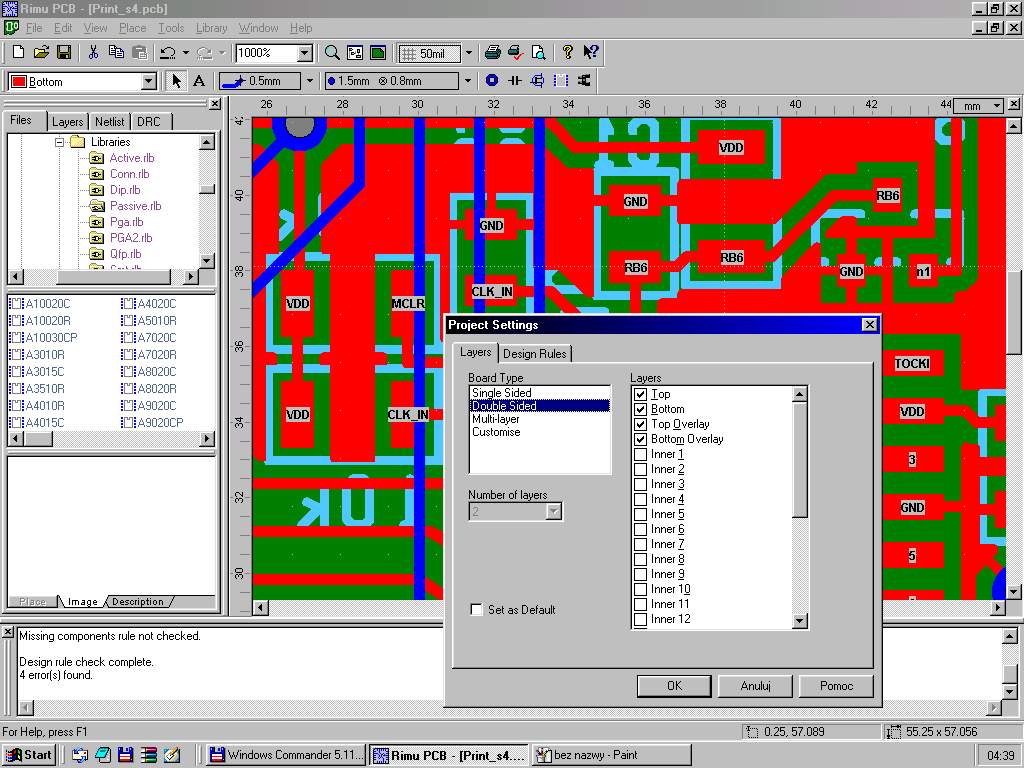Save the board using the floppy disk icon
This screenshot has width=1024, height=768.
[64, 53]
